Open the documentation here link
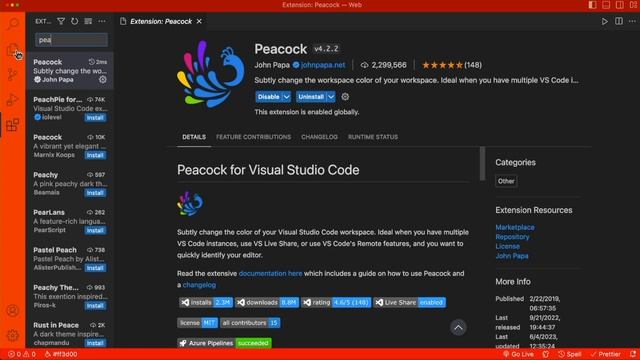The image size is (640, 360). coord(270,273)
